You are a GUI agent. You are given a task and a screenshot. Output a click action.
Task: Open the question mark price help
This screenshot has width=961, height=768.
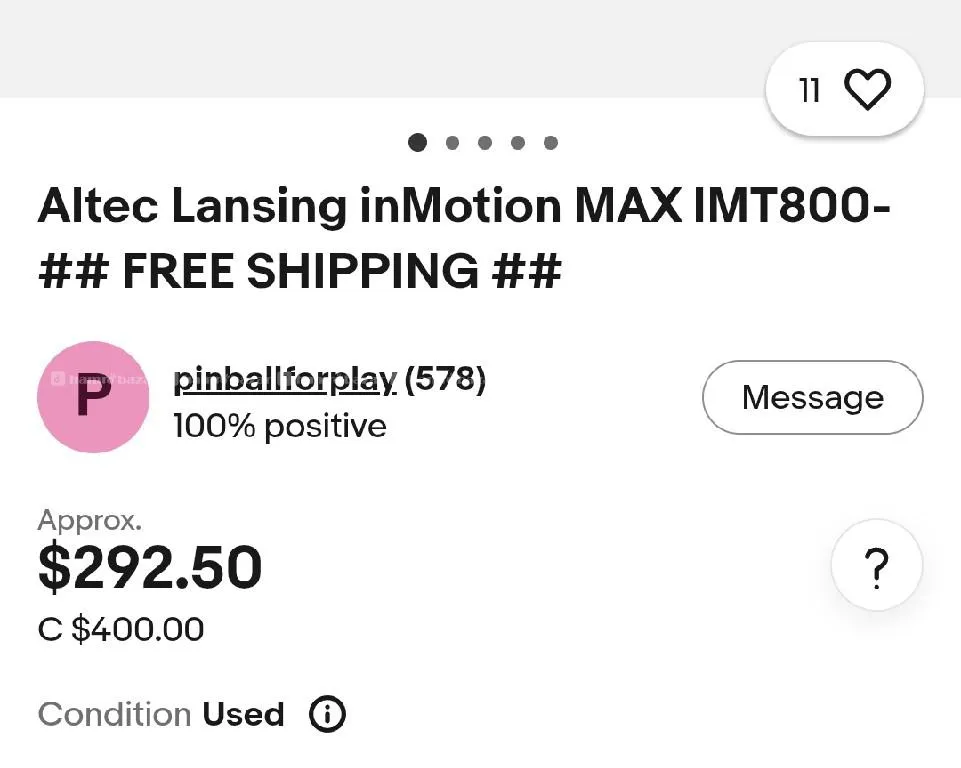[x=876, y=567]
